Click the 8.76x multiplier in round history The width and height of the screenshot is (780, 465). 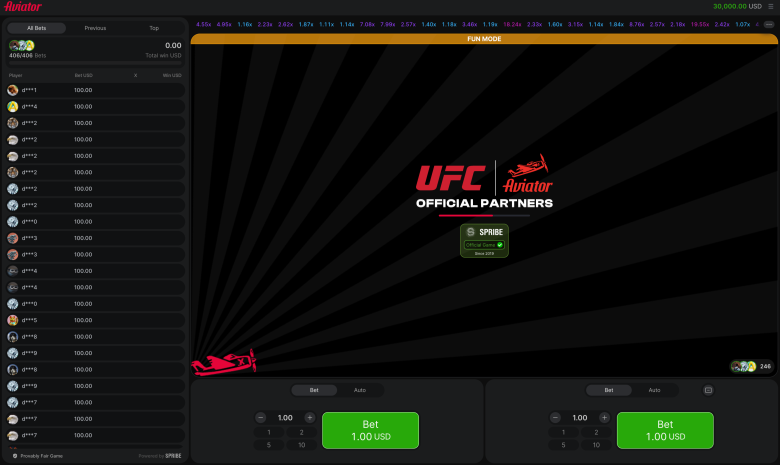pos(637,24)
